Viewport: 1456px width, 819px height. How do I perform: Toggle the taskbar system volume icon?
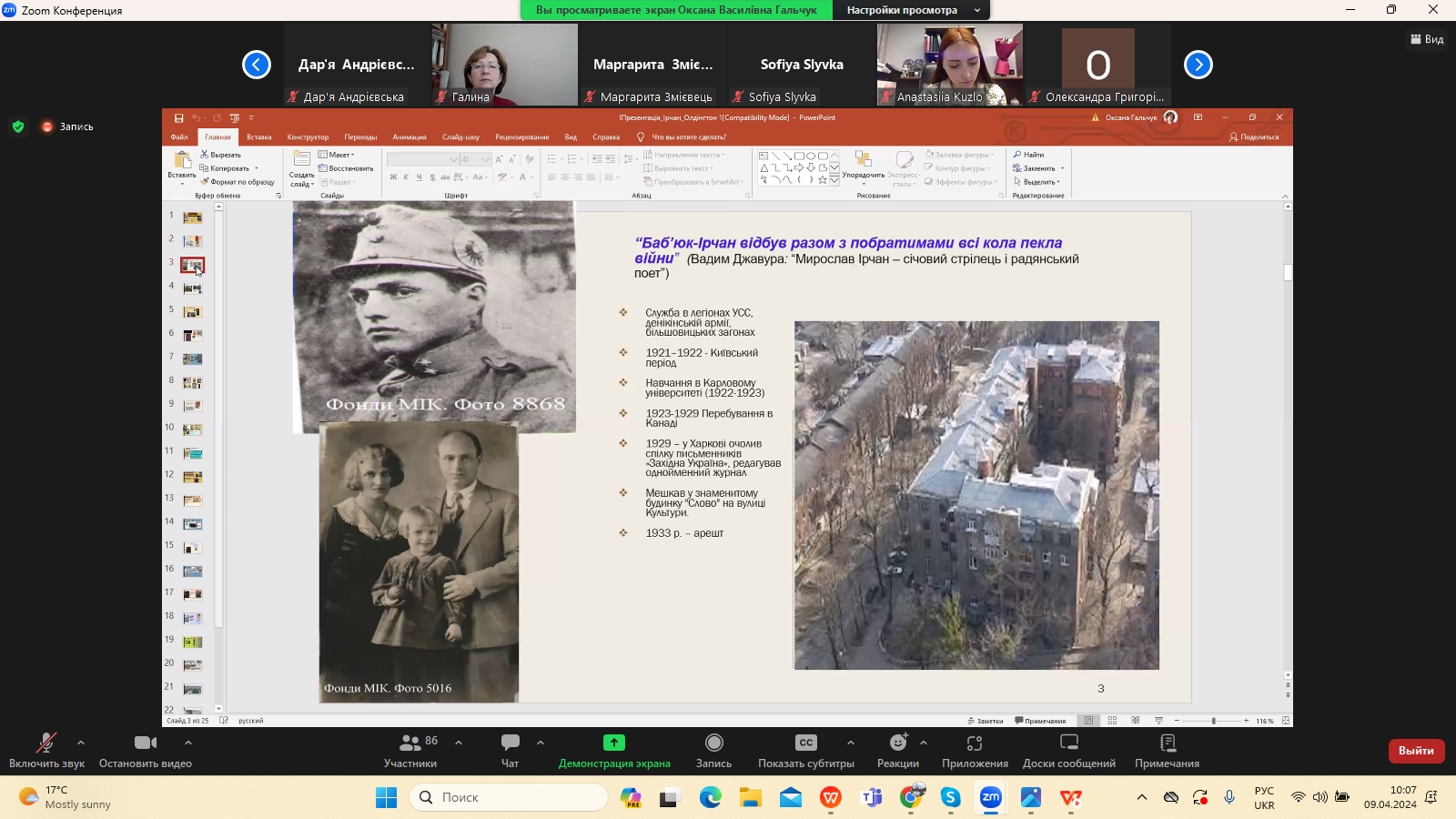(x=1319, y=797)
